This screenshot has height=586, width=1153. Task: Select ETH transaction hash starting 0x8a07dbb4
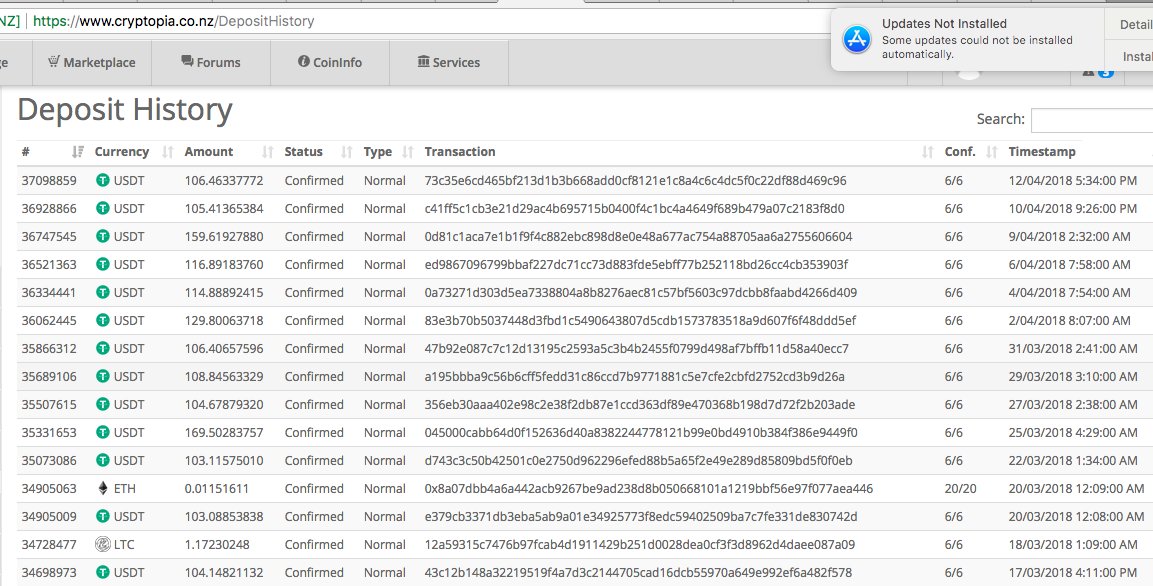[649, 488]
